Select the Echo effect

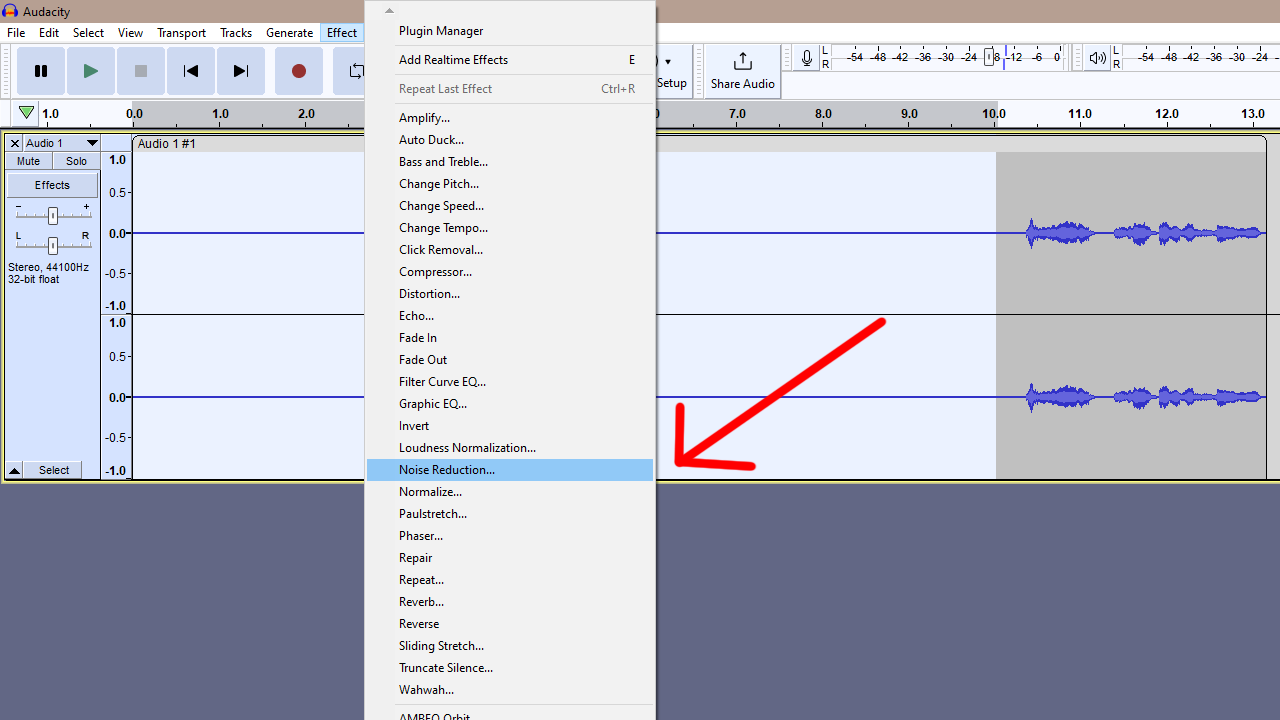pyautogui.click(x=510, y=316)
